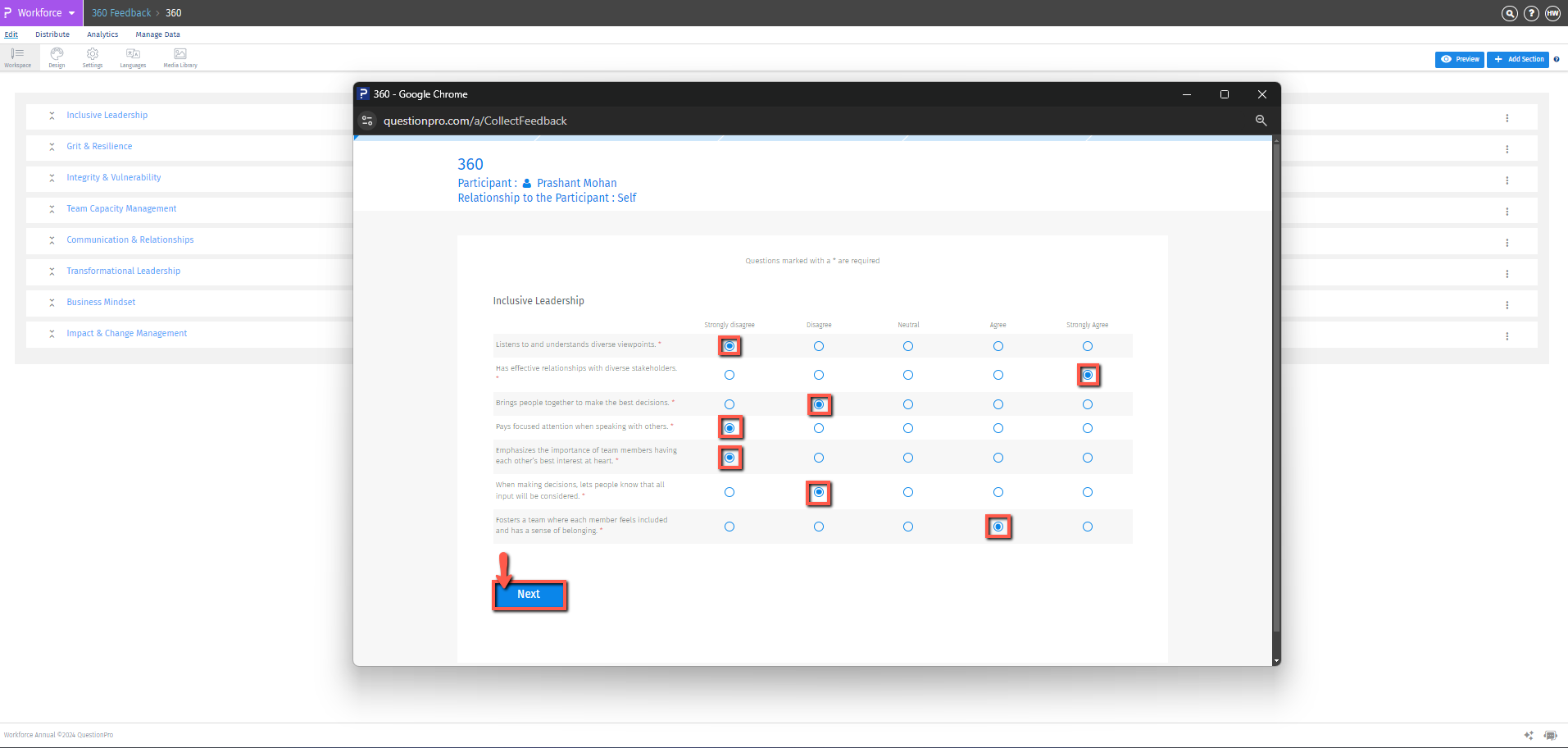This screenshot has width=1568, height=748.
Task: Open the help question-mark in the top bar
Action: coord(1531,13)
